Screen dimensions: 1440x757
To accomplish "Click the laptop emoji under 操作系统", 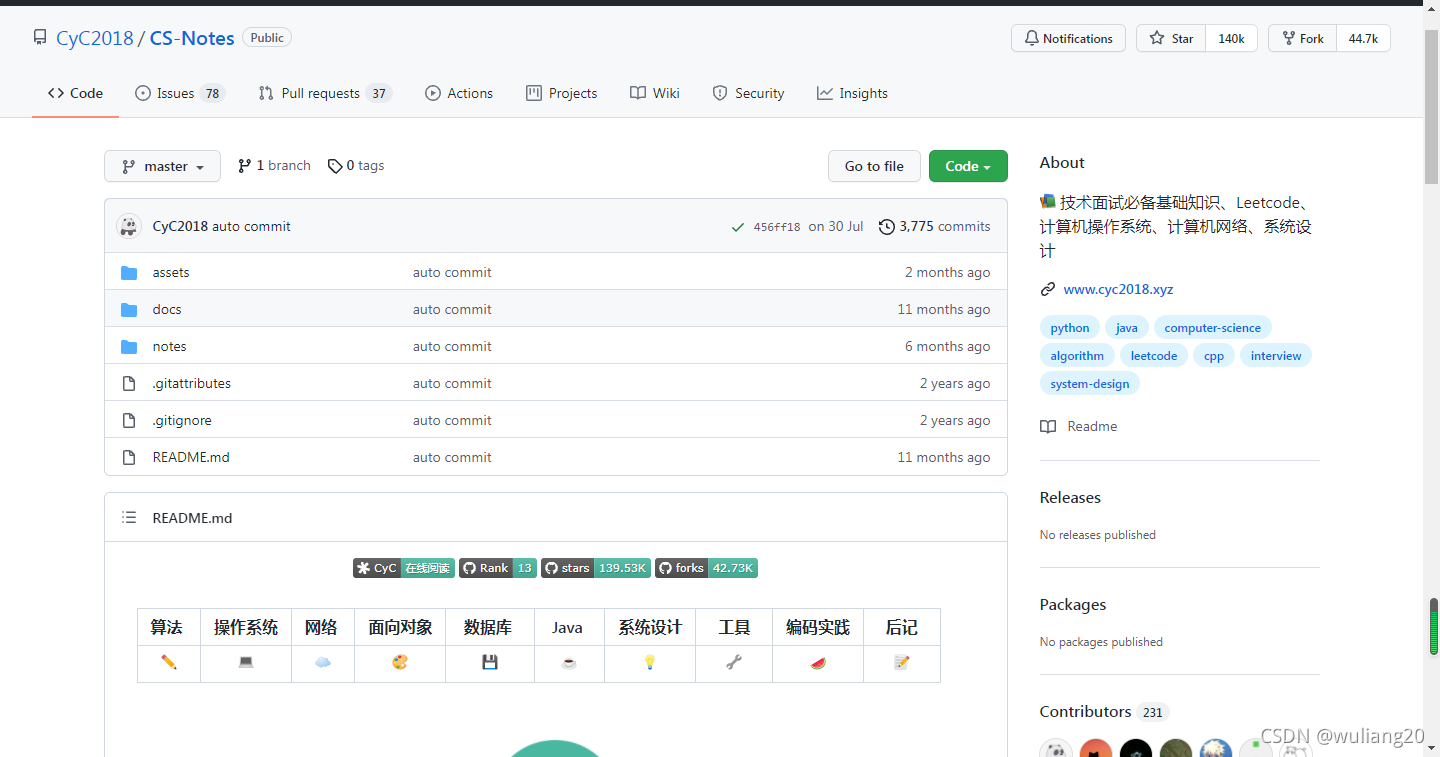I will point(246,662).
